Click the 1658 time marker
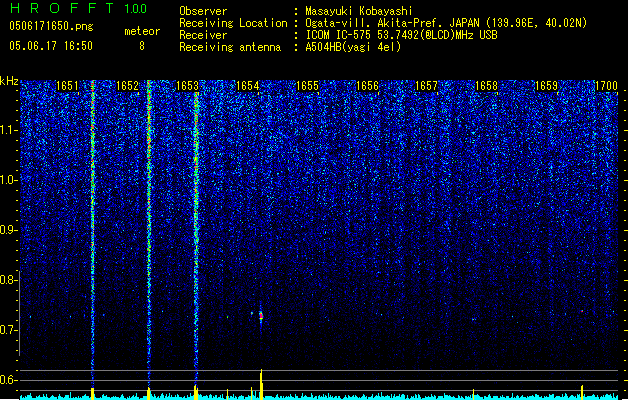The height and width of the screenshot is (400, 629). 486,86
